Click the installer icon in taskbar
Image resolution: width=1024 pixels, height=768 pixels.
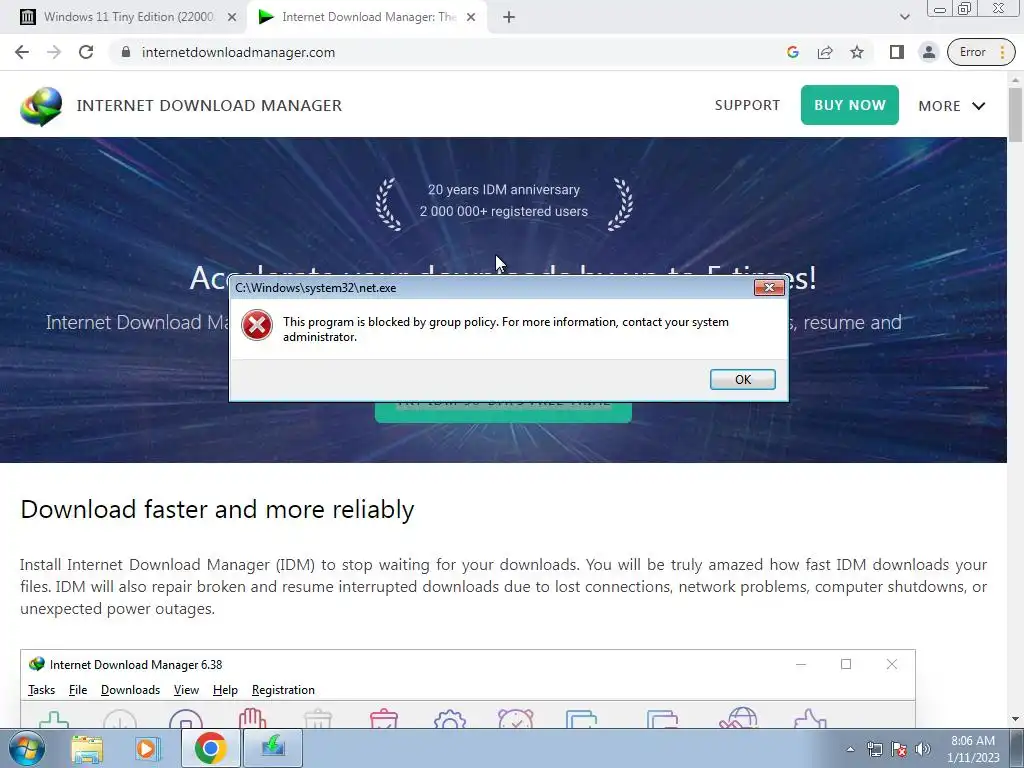273,748
